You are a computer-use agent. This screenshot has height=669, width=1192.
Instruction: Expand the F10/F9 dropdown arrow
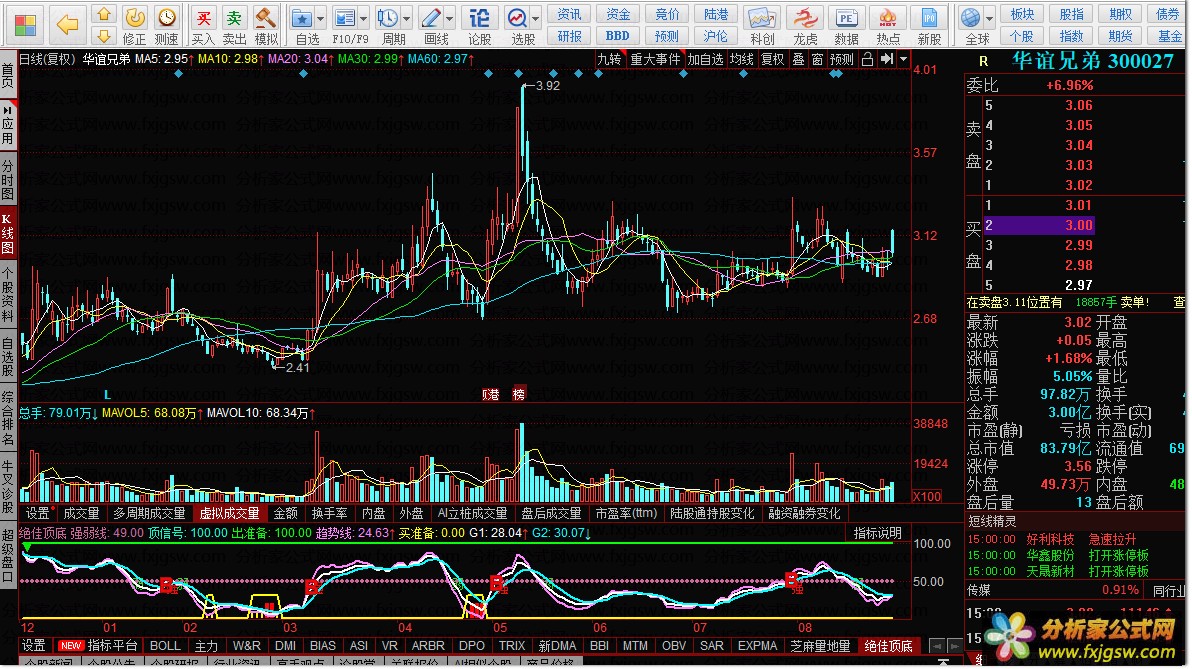[365, 18]
